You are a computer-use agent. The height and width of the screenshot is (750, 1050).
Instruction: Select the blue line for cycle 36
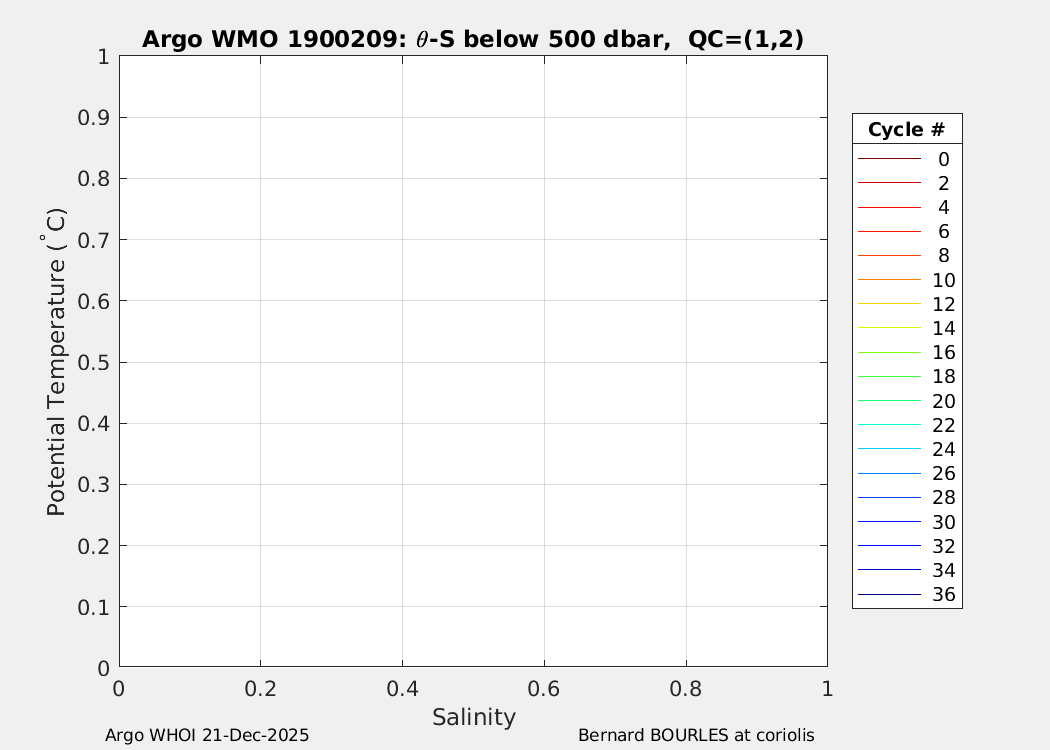point(888,595)
